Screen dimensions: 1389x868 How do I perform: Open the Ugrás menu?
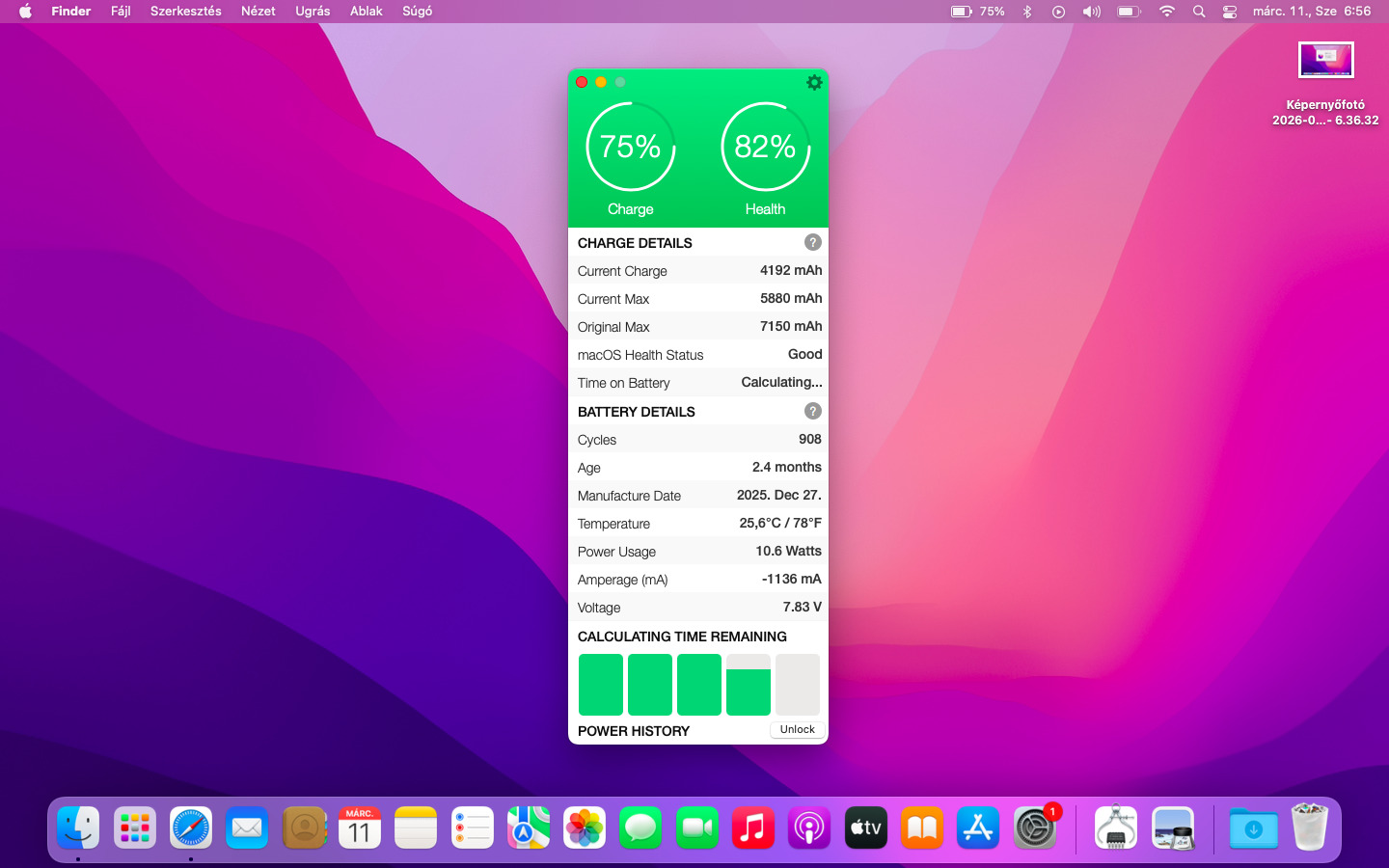pos(313,12)
